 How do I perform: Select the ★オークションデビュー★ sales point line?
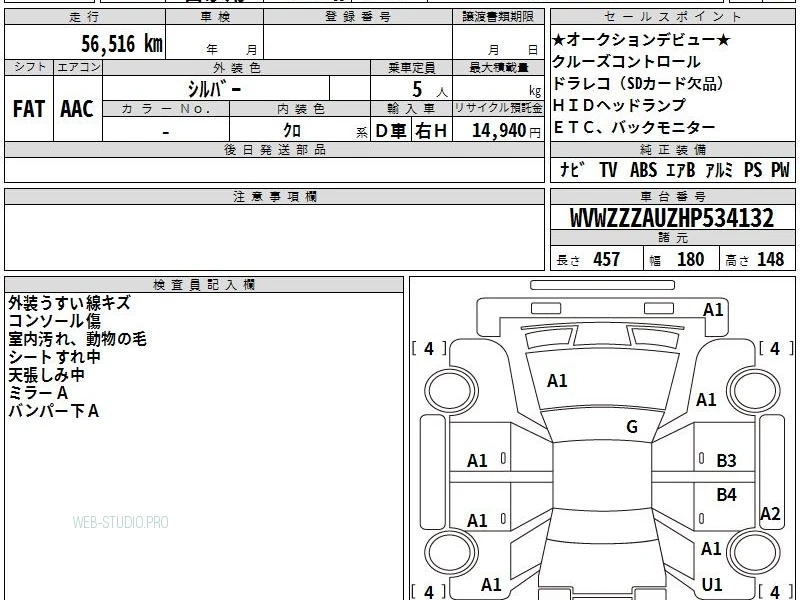click(x=641, y=39)
